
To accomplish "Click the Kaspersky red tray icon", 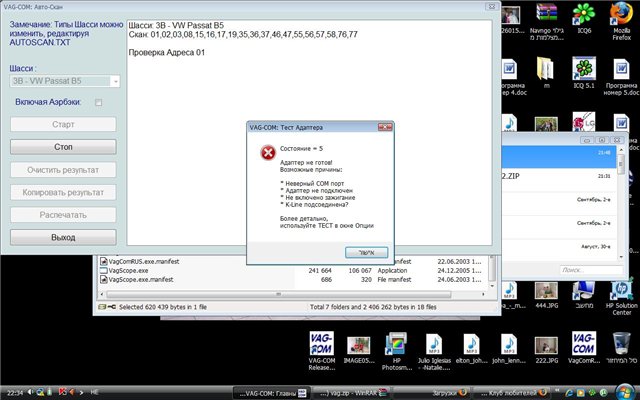I will [x=62, y=392].
